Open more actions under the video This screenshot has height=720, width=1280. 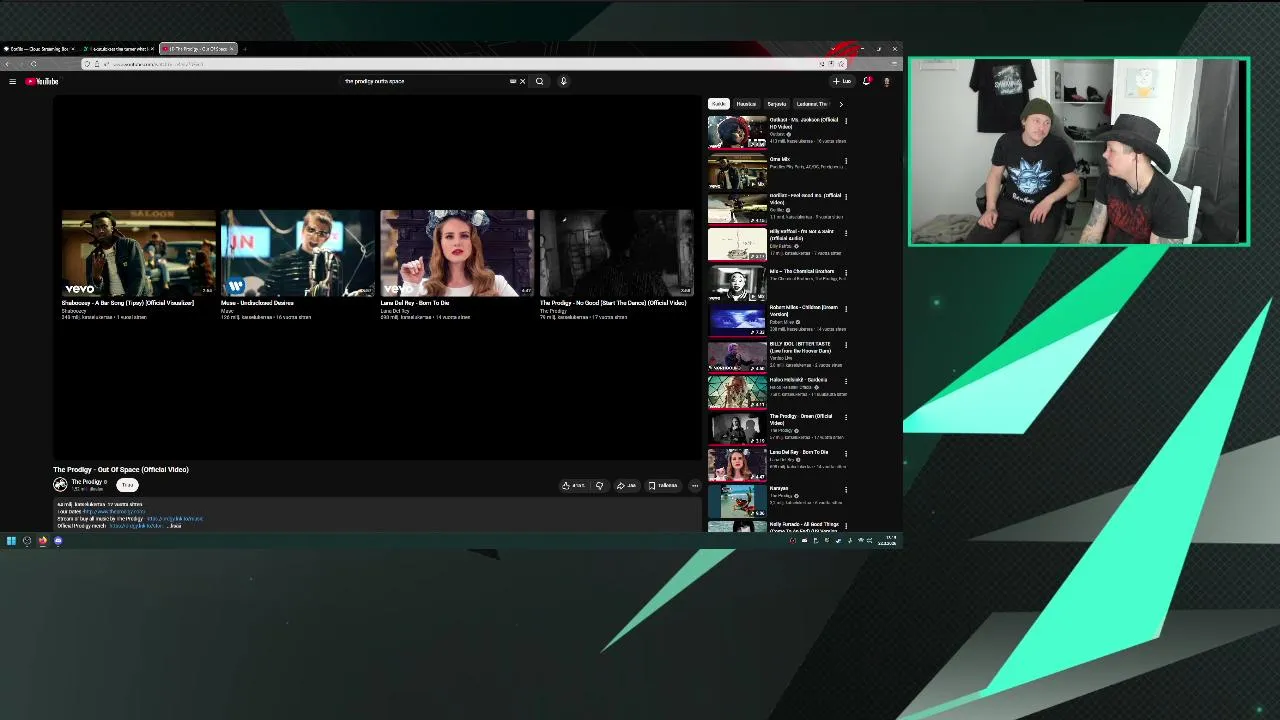click(x=695, y=486)
